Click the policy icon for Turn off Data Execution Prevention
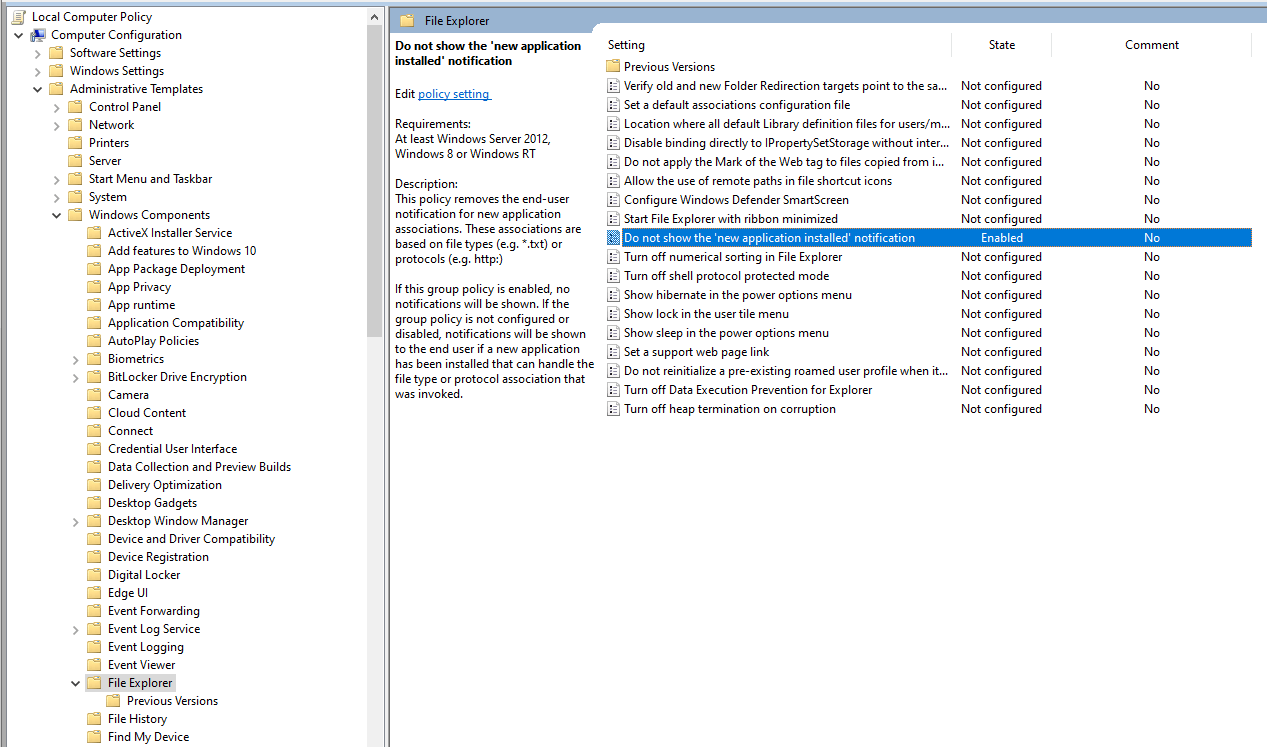Screen dimensions: 1267x747 tap(614, 390)
